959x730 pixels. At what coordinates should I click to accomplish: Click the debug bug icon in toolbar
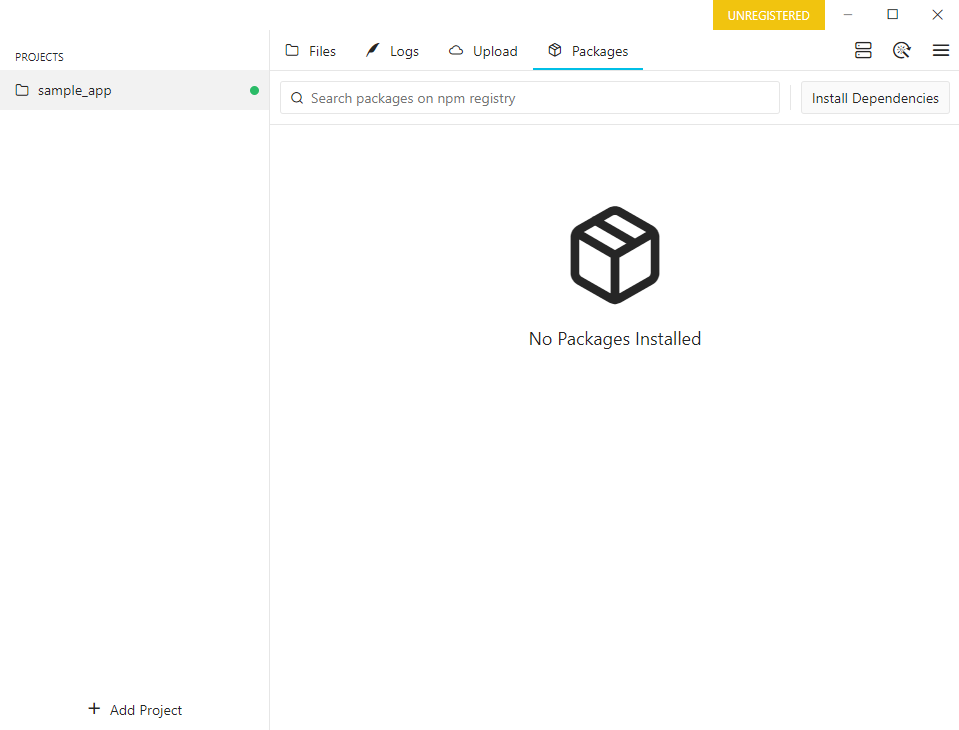coord(902,50)
